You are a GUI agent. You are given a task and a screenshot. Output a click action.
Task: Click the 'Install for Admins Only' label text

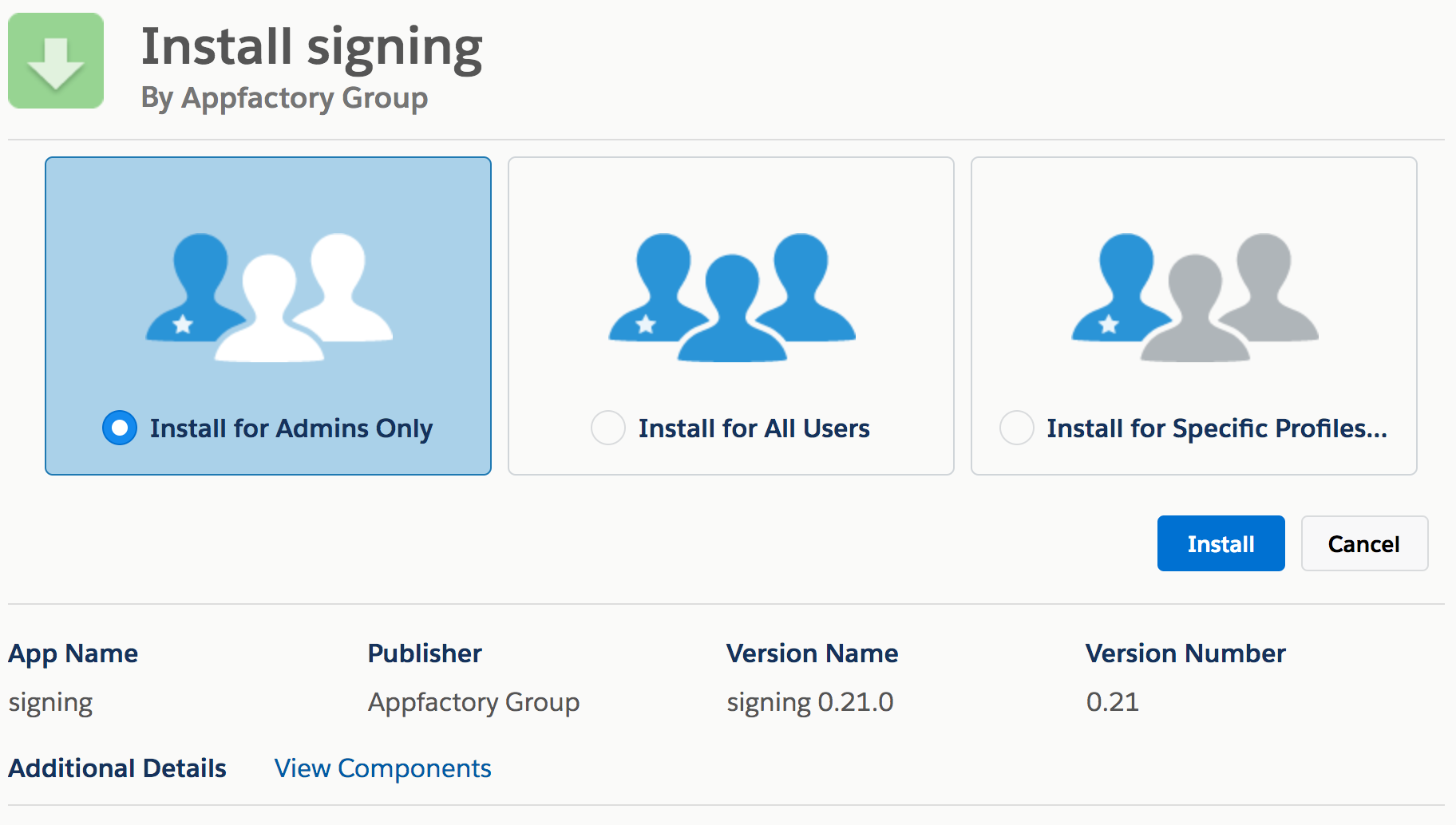[x=291, y=428]
